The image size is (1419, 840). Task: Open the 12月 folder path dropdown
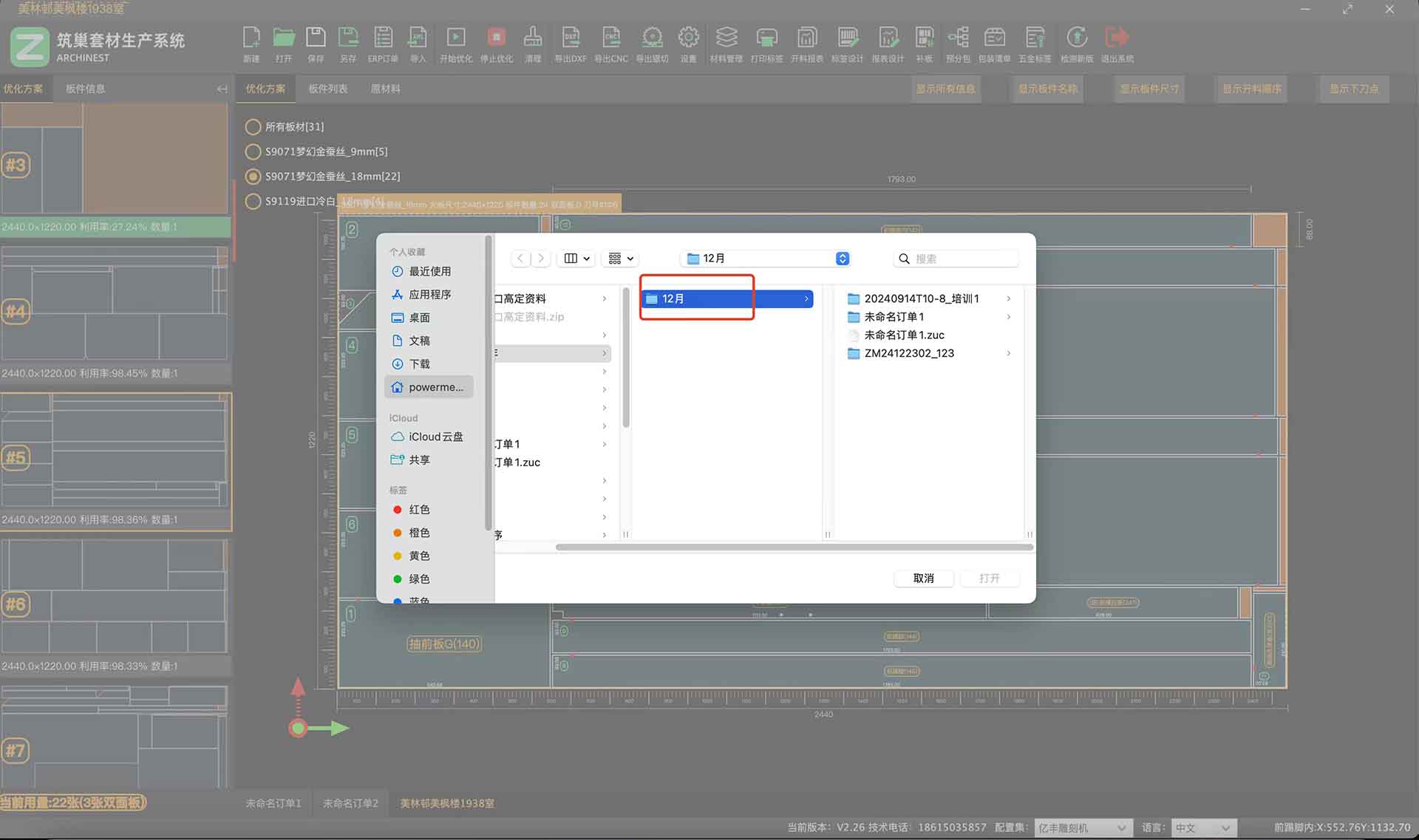click(766, 259)
